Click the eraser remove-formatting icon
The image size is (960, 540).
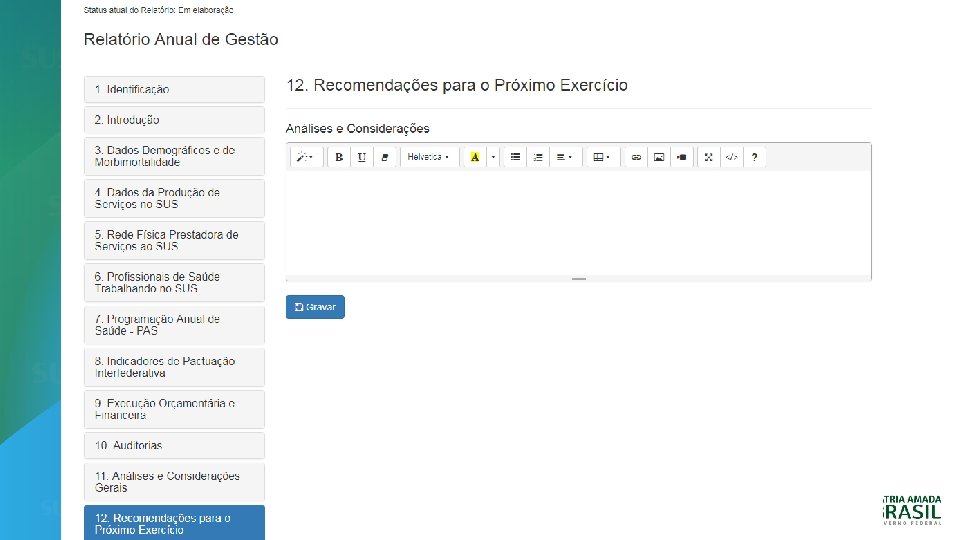tap(385, 157)
